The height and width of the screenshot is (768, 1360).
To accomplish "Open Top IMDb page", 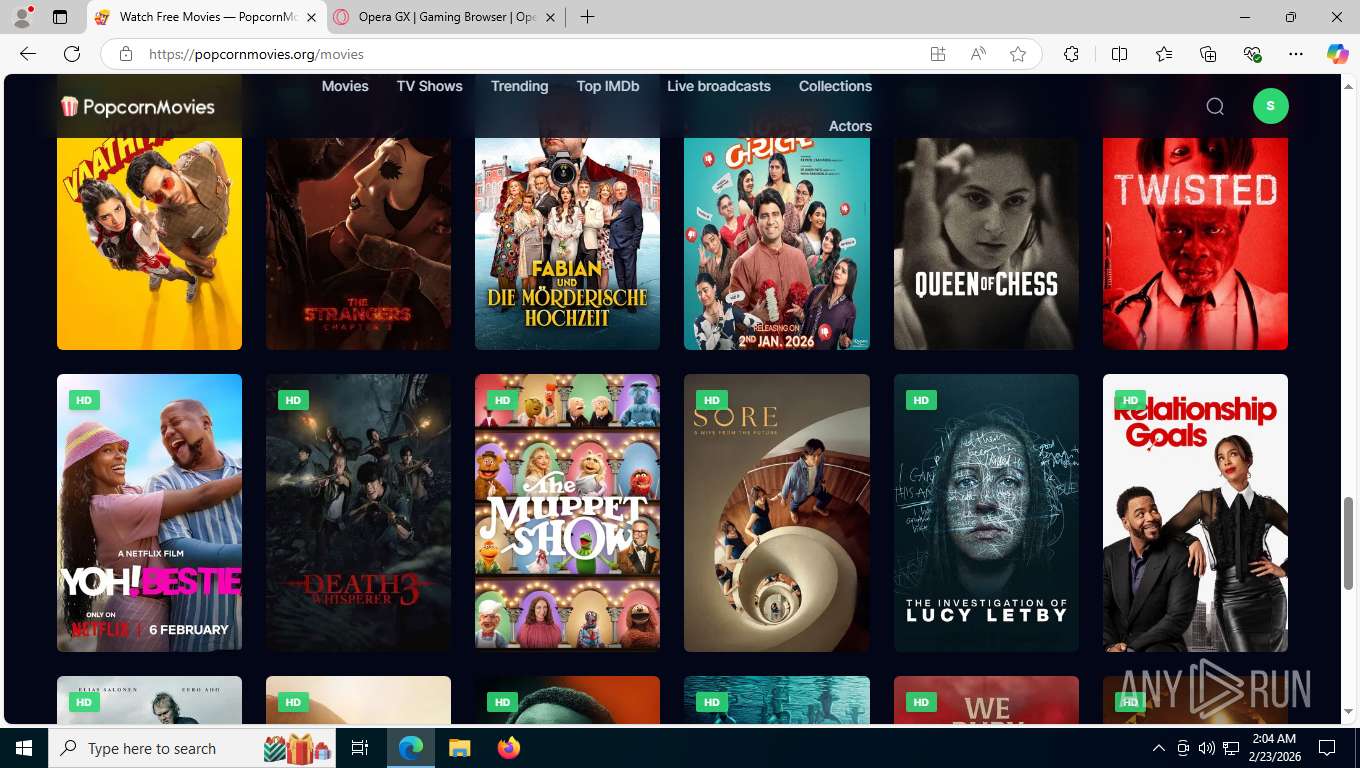I will pos(608,86).
